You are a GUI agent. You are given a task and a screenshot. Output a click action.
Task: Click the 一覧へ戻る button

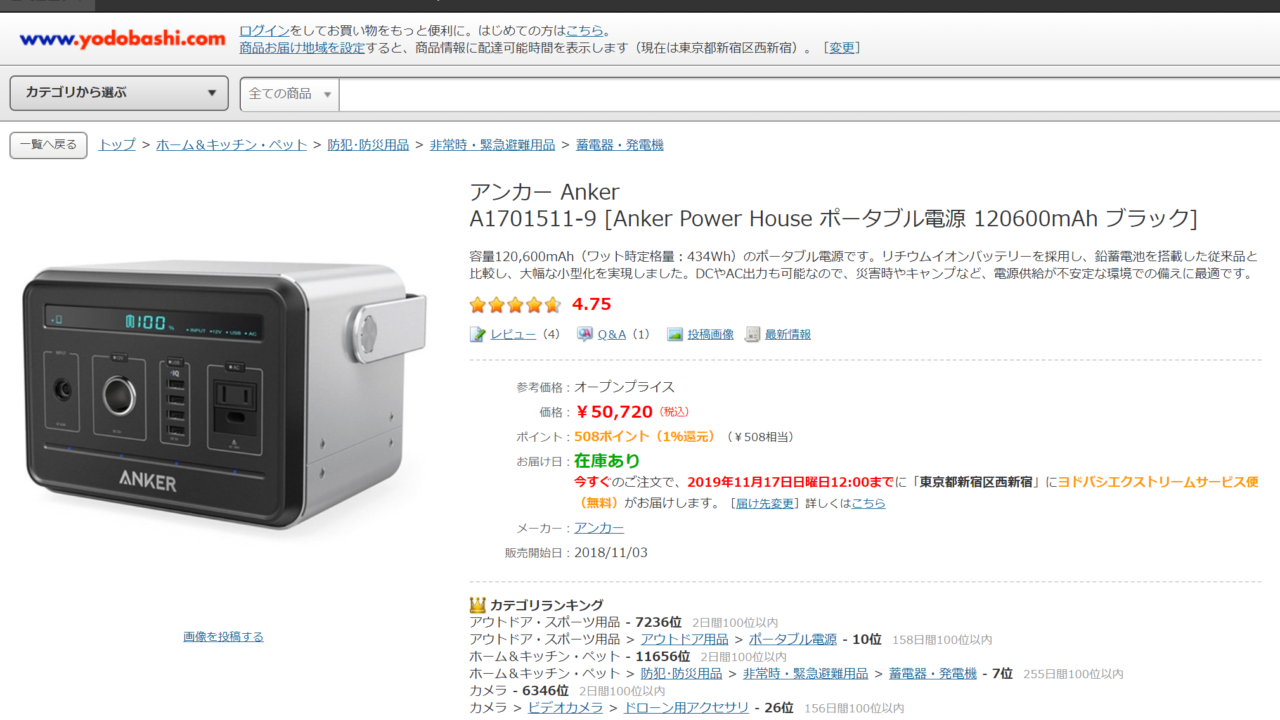(48, 145)
